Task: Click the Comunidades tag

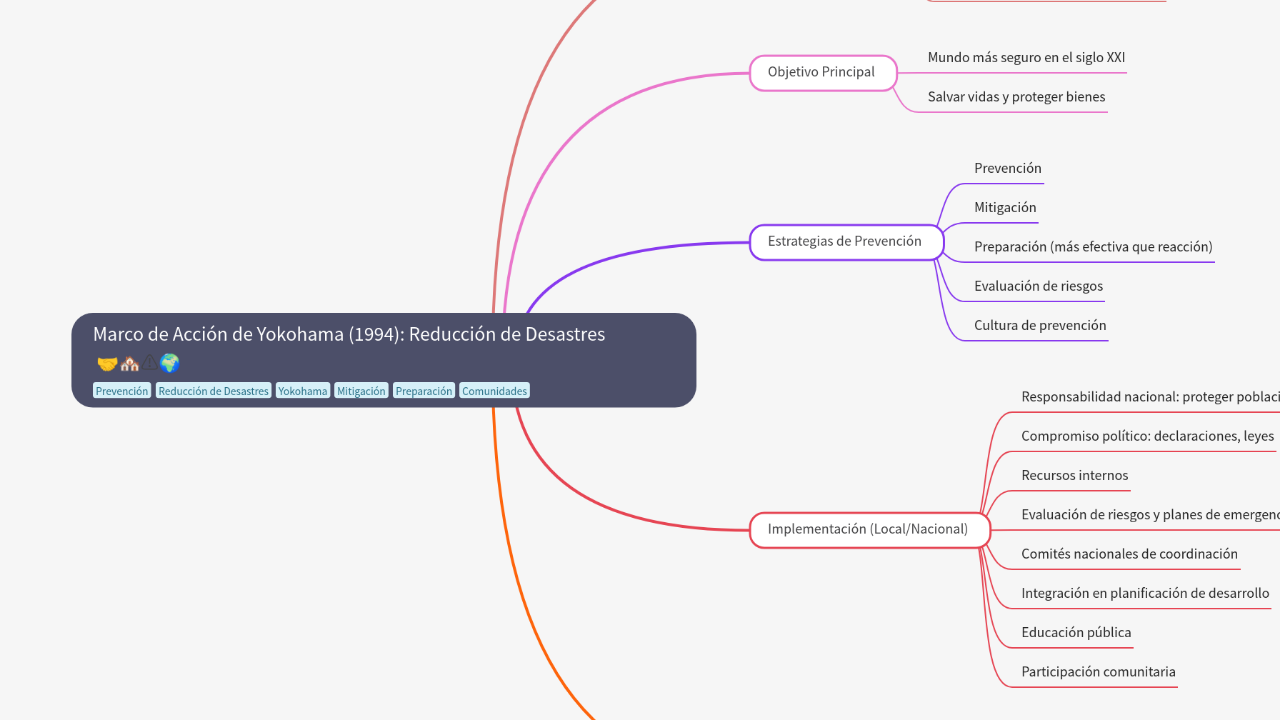Action: 495,391
